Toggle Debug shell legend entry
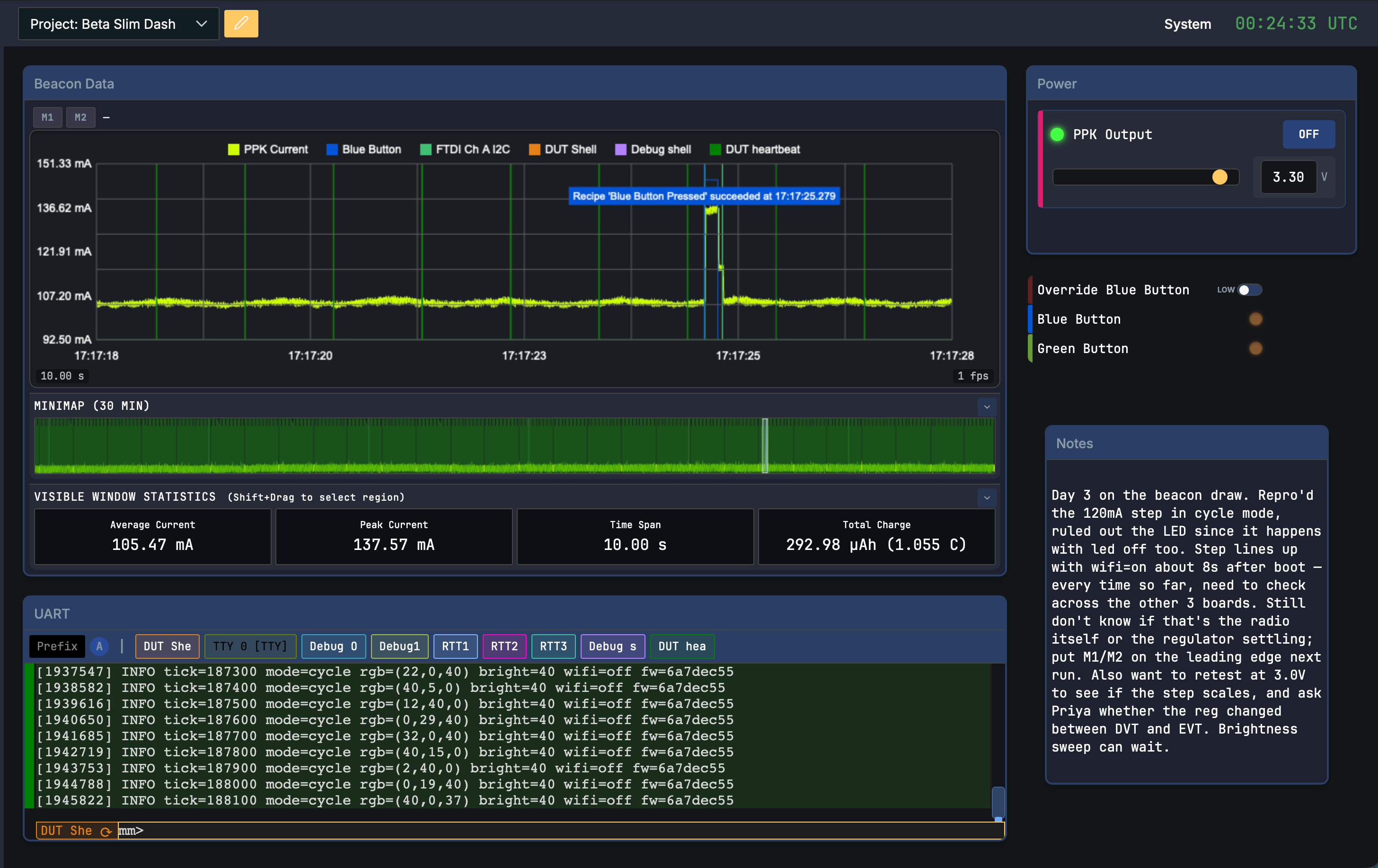Screen dimensions: 1378x868 pyautogui.click(x=654, y=150)
